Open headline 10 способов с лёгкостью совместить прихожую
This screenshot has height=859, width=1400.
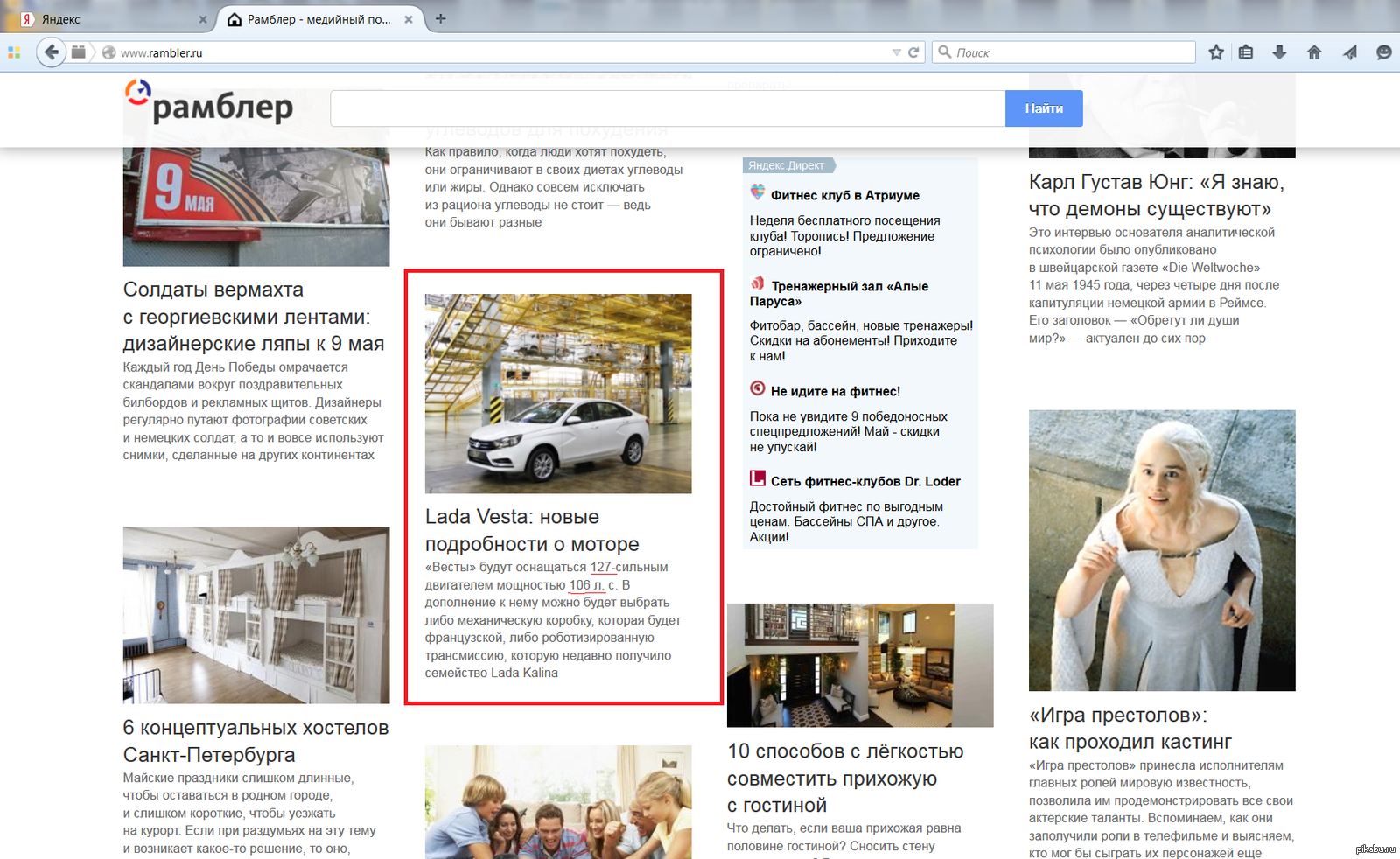click(x=845, y=778)
